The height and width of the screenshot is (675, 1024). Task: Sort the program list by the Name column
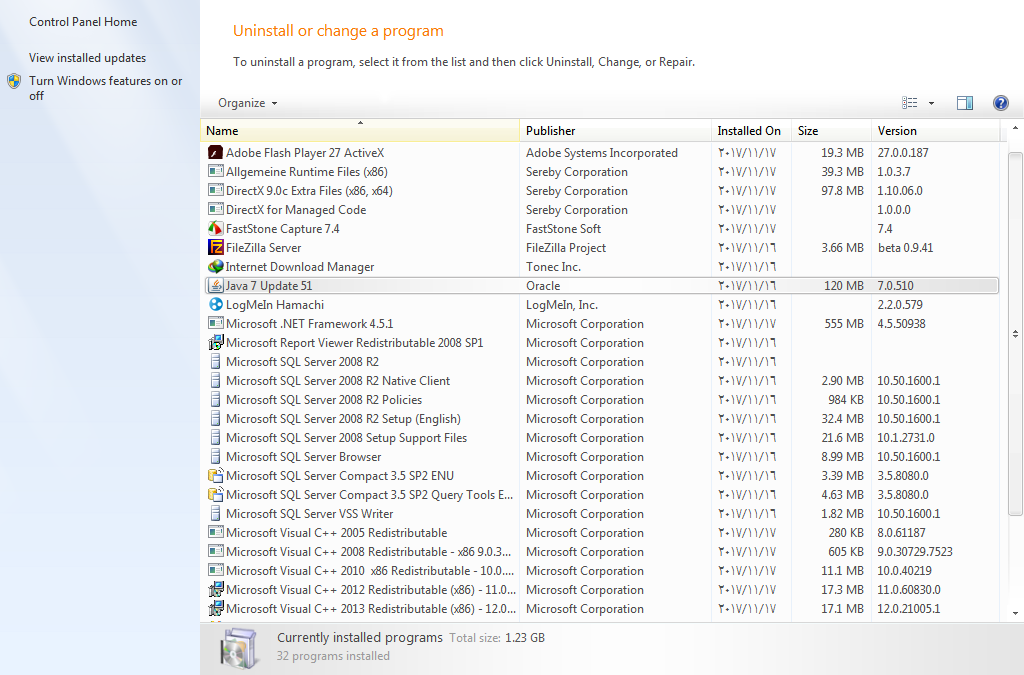[360, 131]
